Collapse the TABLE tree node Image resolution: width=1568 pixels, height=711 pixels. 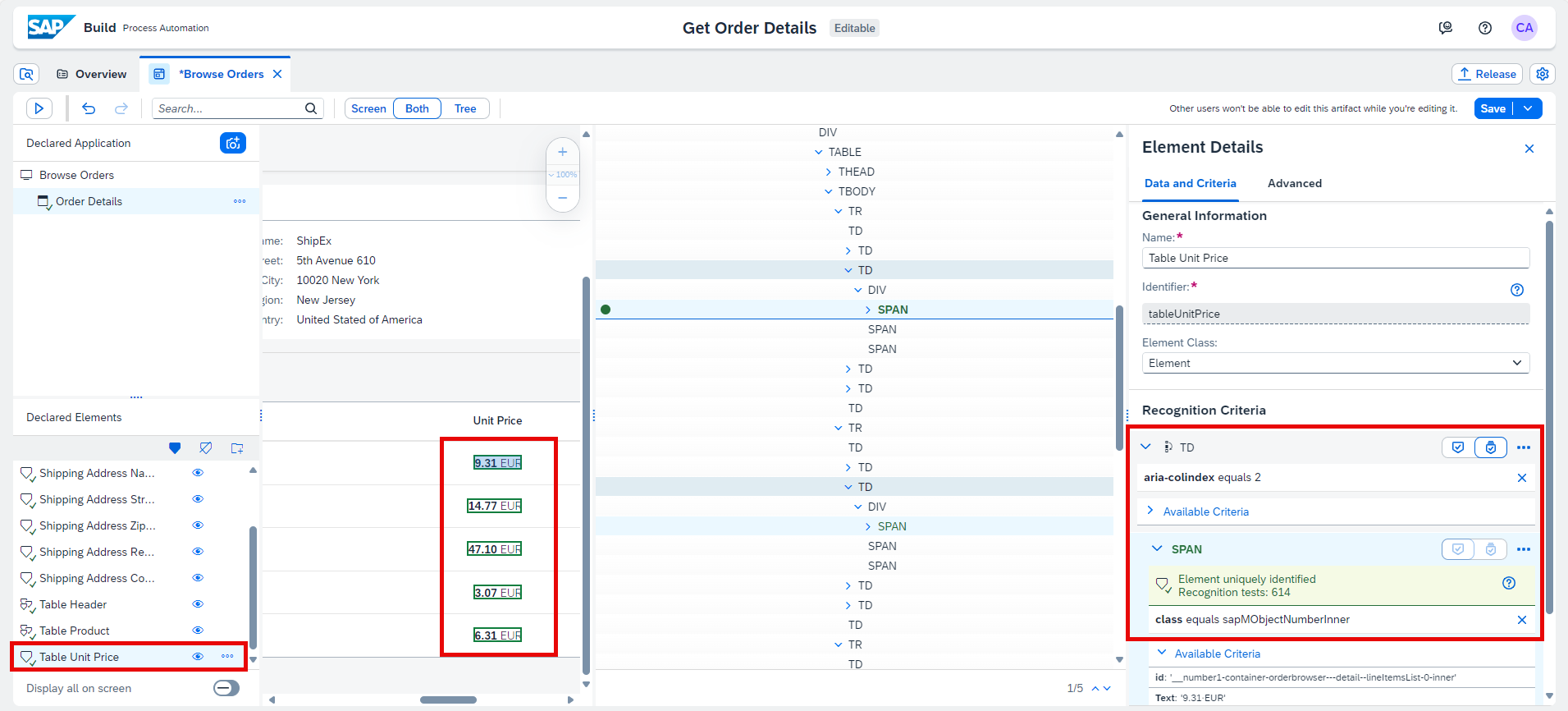click(818, 152)
